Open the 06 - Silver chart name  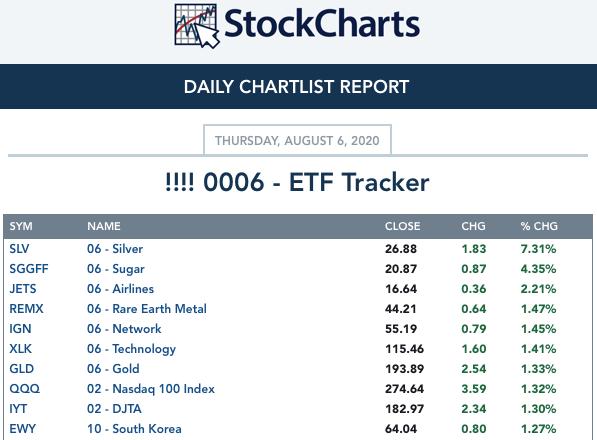[115, 249]
